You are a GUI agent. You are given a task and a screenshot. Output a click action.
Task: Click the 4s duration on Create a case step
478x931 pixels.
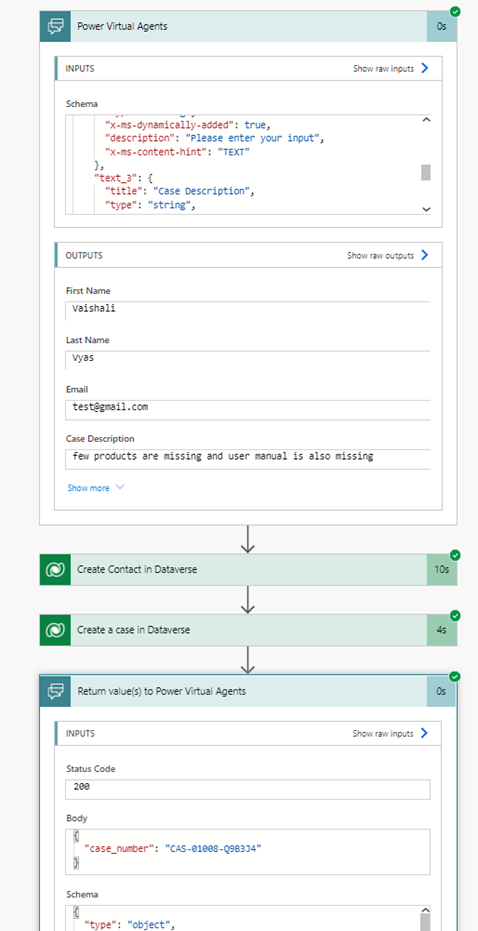pyautogui.click(x=441, y=630)
